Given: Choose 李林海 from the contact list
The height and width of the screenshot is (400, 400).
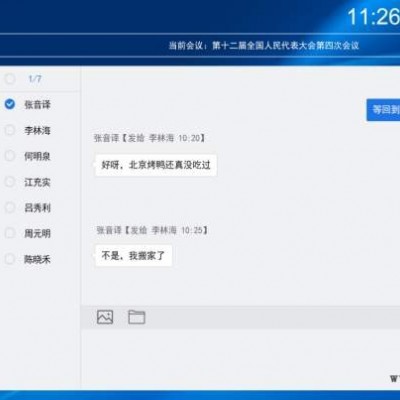Looking at the screenshot, I should pos(37,130).
